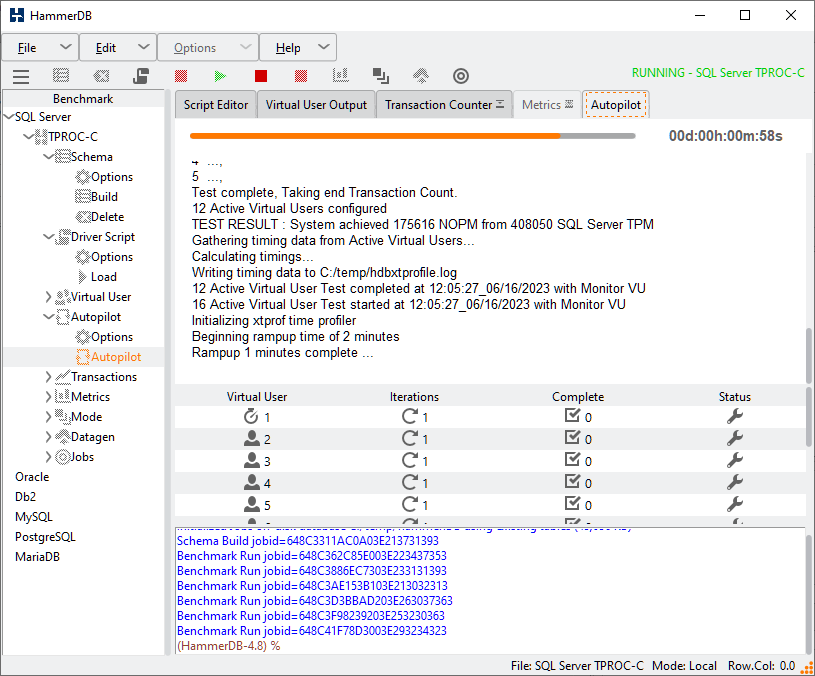Click the Autopilot toolbar icon
Image resolution: width=815 pixels, height=676 pixels.
pyautogui.click(x=301, y=76)
